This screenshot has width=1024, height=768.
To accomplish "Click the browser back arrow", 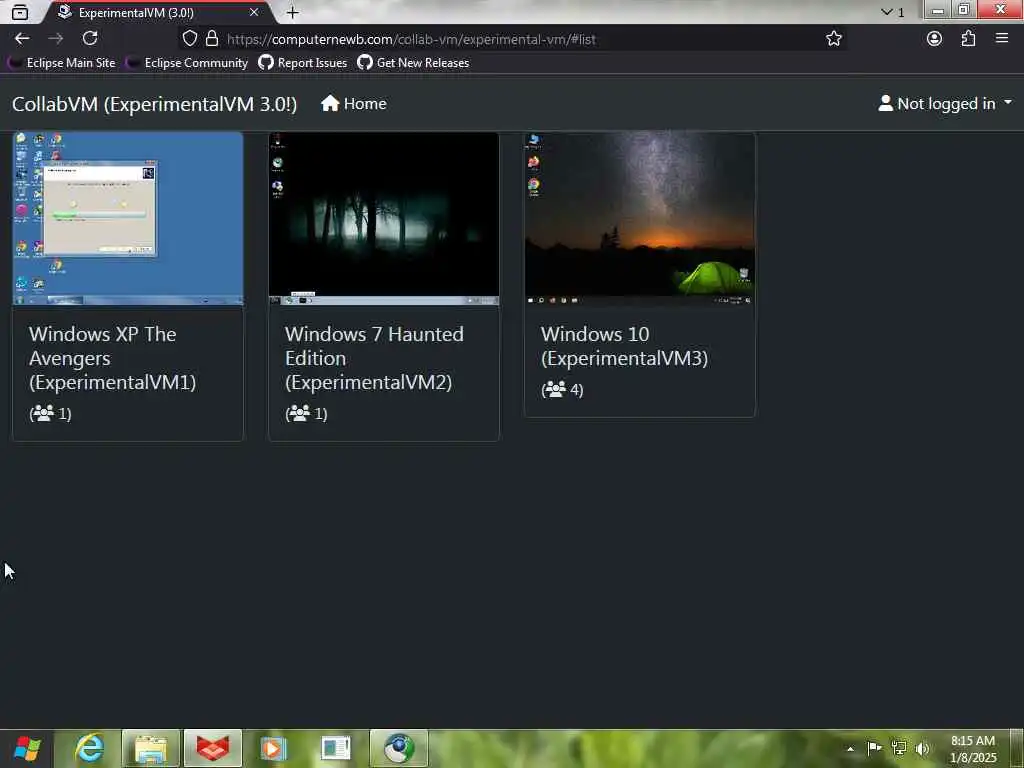I will [22, 39].
